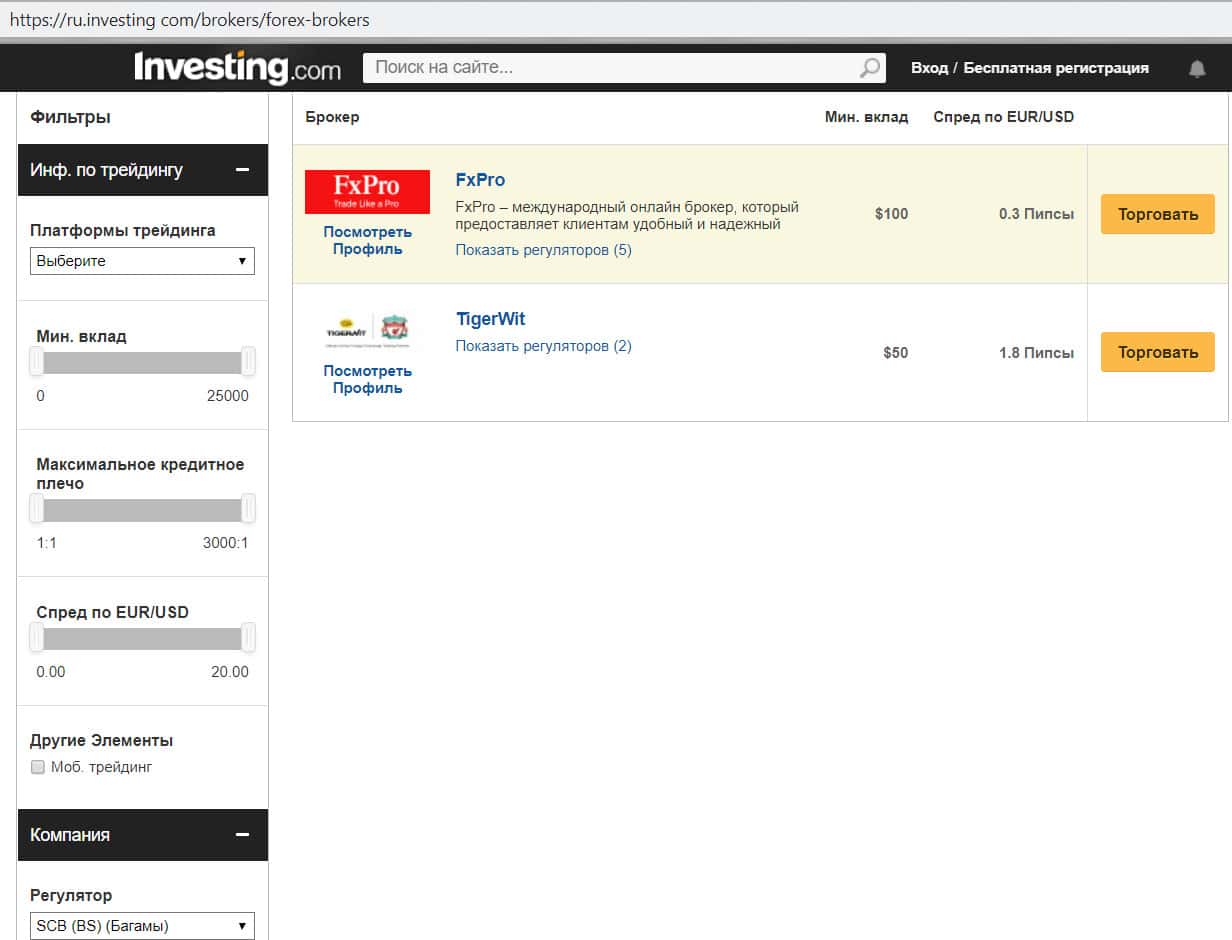Viewport: 1232px width, 940px height.
Task: Click the 1.8 Пипсы spread value
Action: coord(1036,353)
